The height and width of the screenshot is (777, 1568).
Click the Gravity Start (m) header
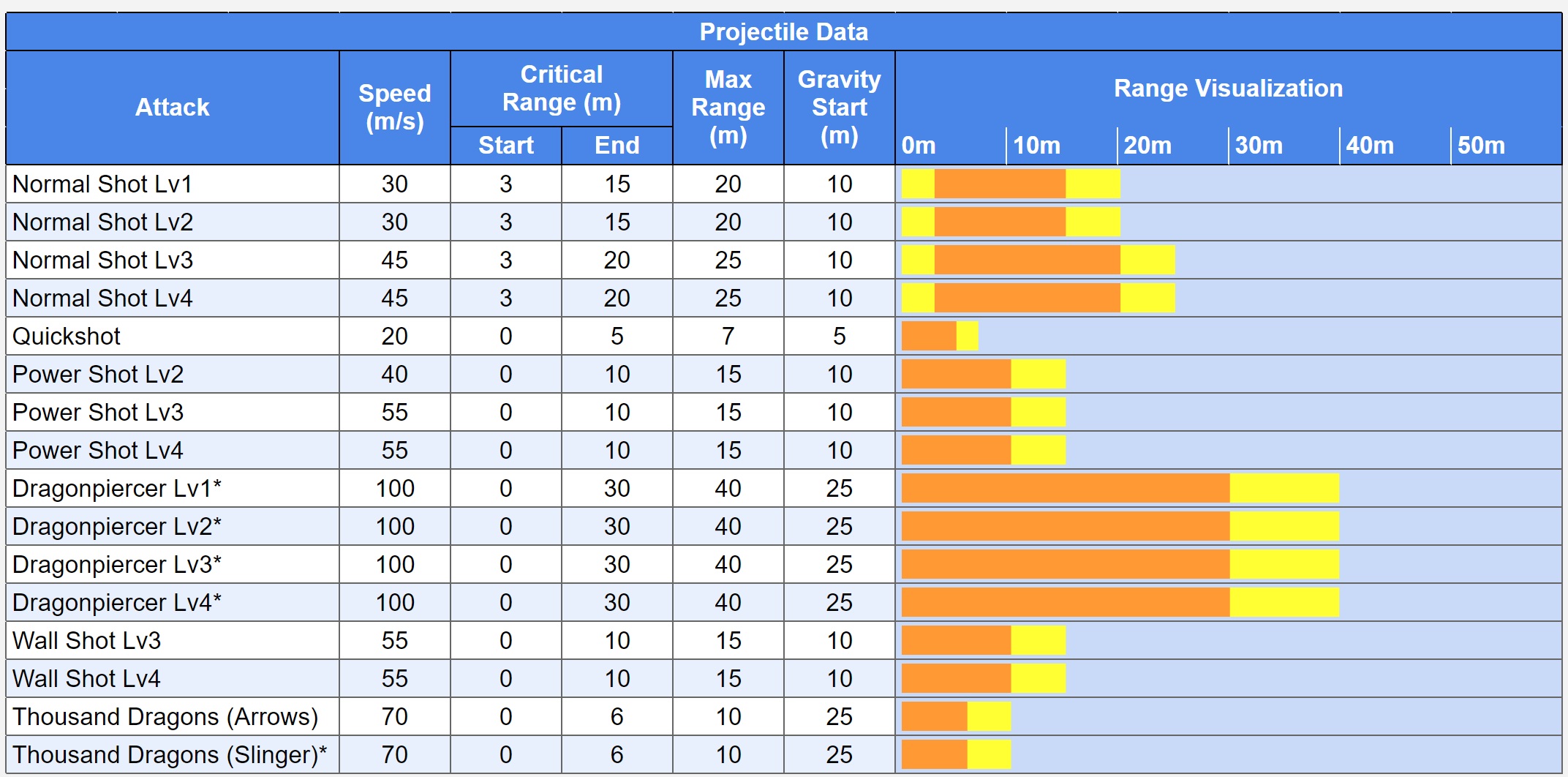click(840, 108)
